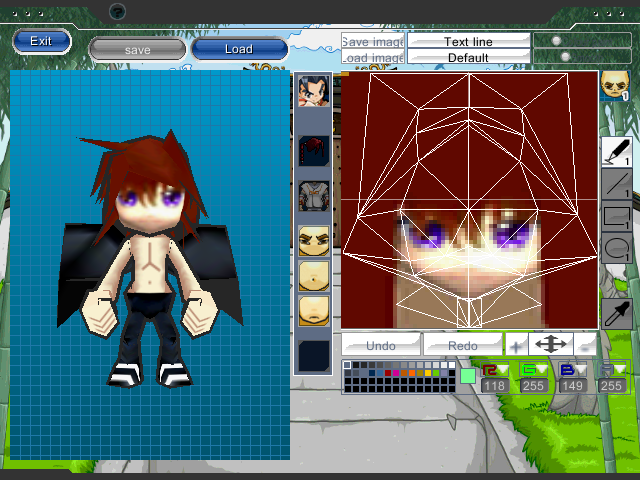The width and height of the screenshot is (640, 480).
Task: Pick the mustard palette swatch
Action: click(x=419, y=373)
